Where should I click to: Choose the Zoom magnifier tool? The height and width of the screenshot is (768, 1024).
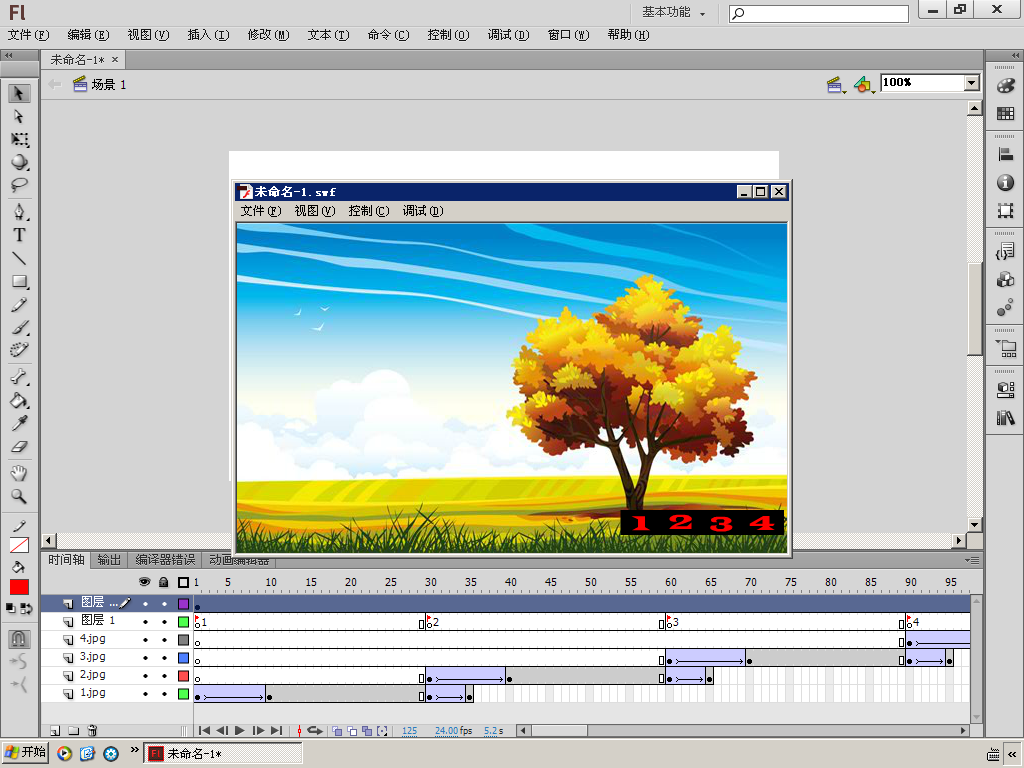point(19,496)
